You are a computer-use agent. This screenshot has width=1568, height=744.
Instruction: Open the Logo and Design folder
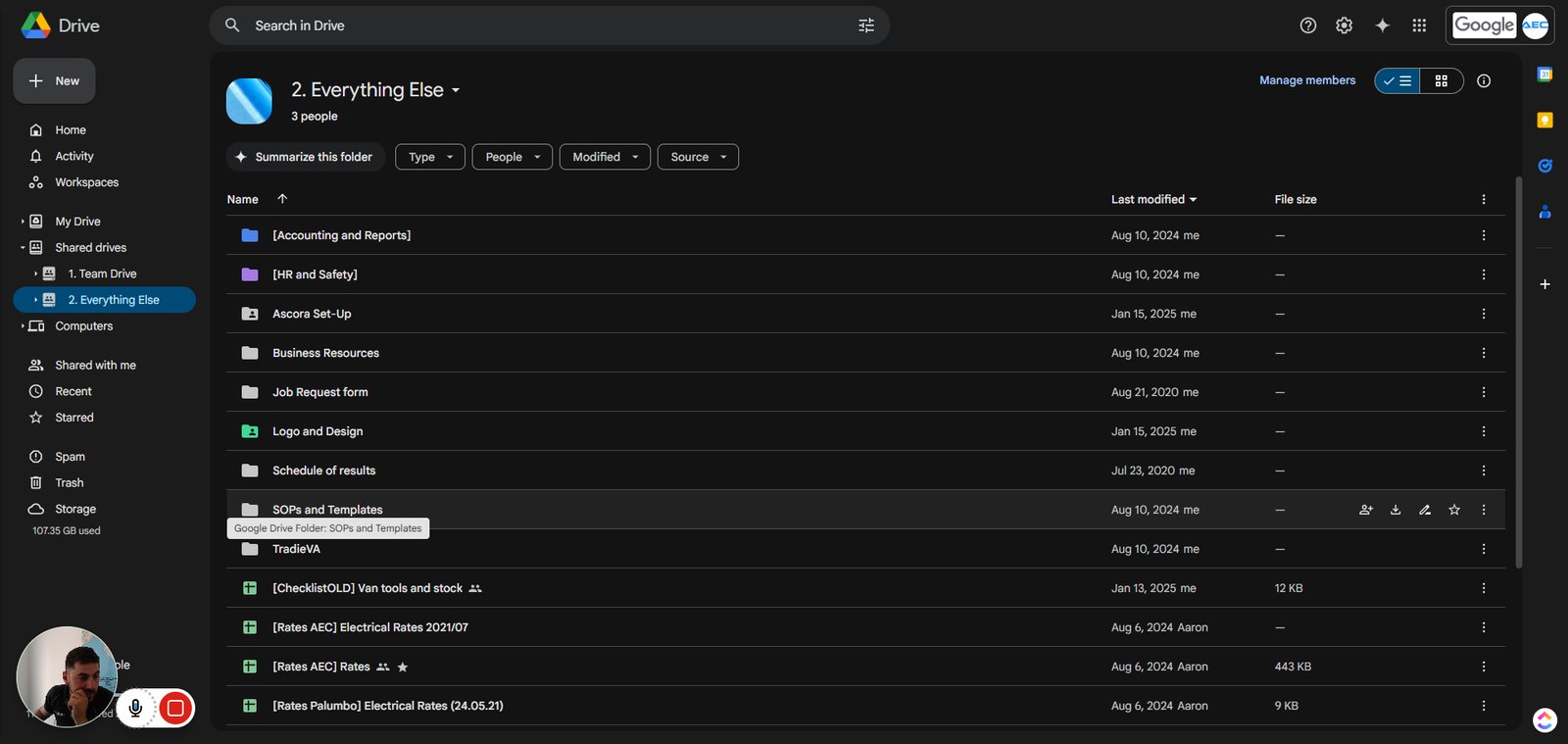[318, 431]
